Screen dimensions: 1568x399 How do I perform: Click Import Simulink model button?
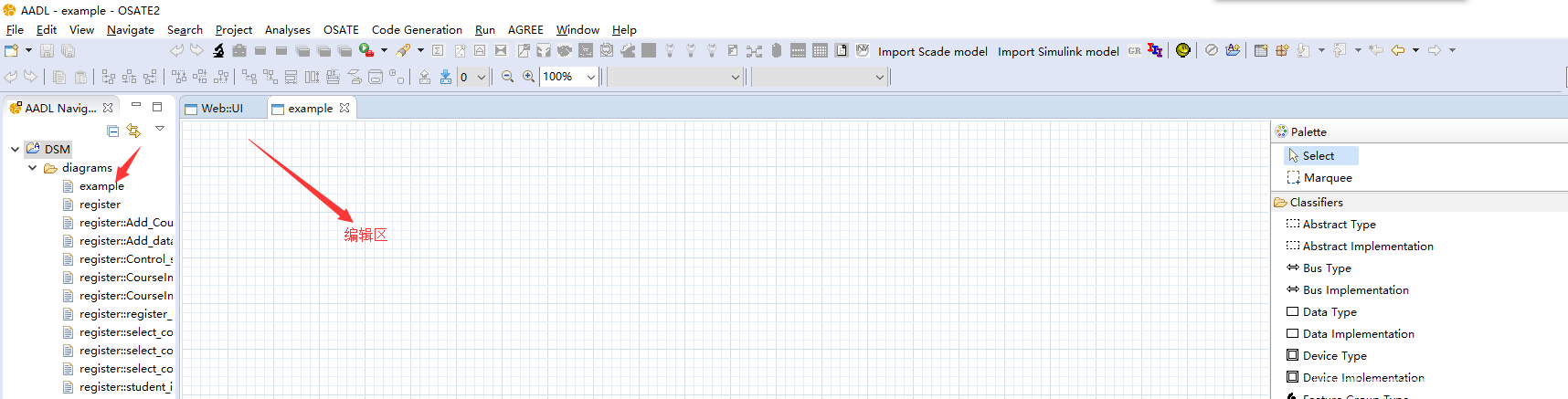[x=1058, y=51]
